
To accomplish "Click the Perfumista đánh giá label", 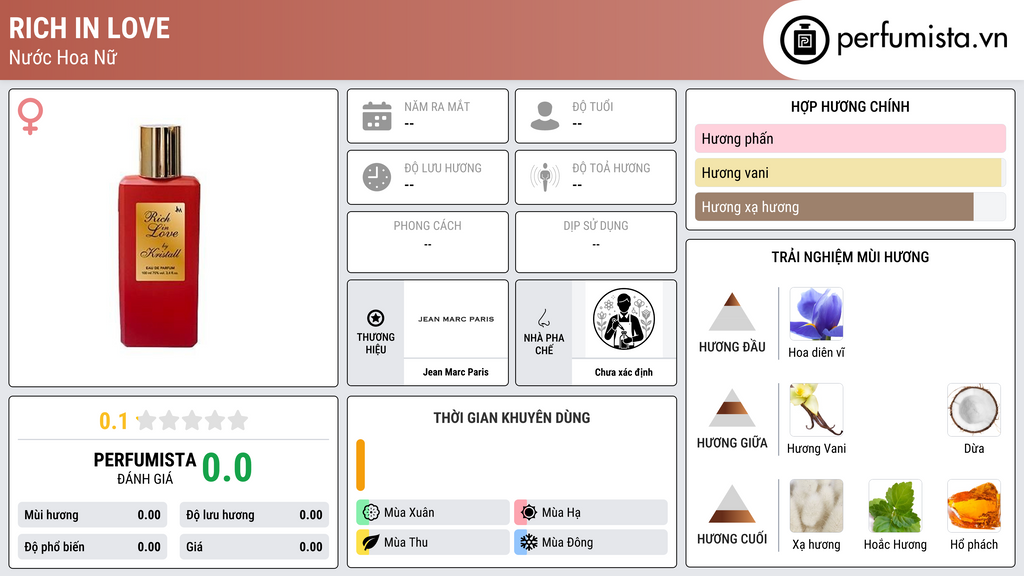I will (145, 468).
